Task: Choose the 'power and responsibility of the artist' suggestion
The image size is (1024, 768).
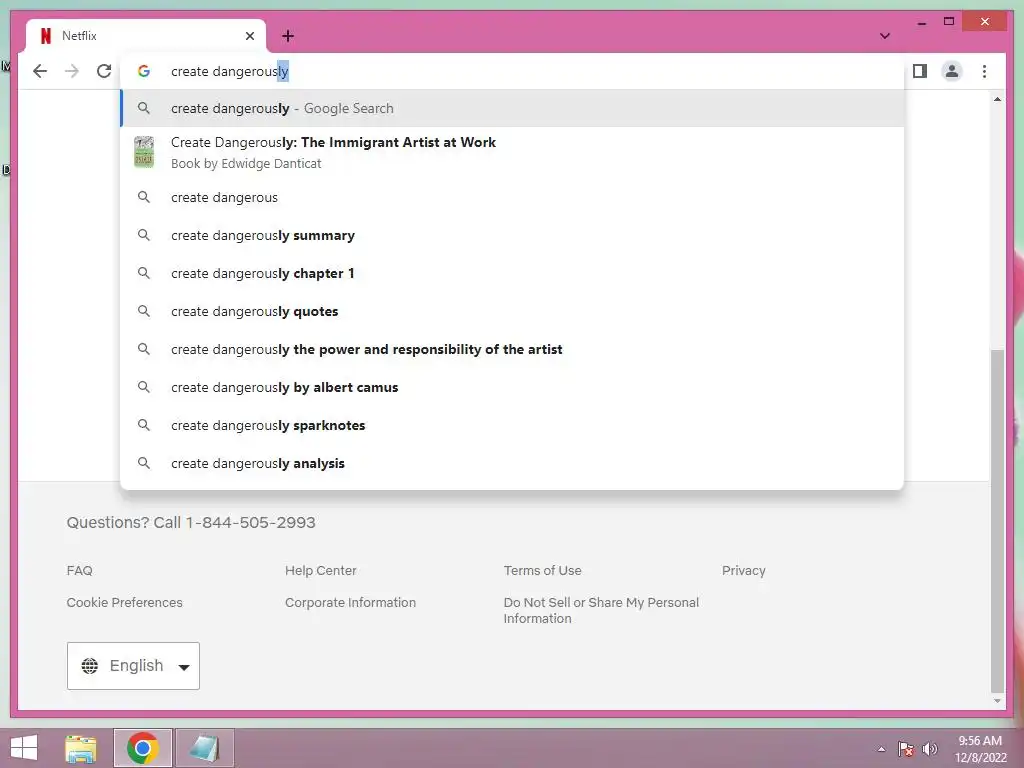Action: point(513,349)
